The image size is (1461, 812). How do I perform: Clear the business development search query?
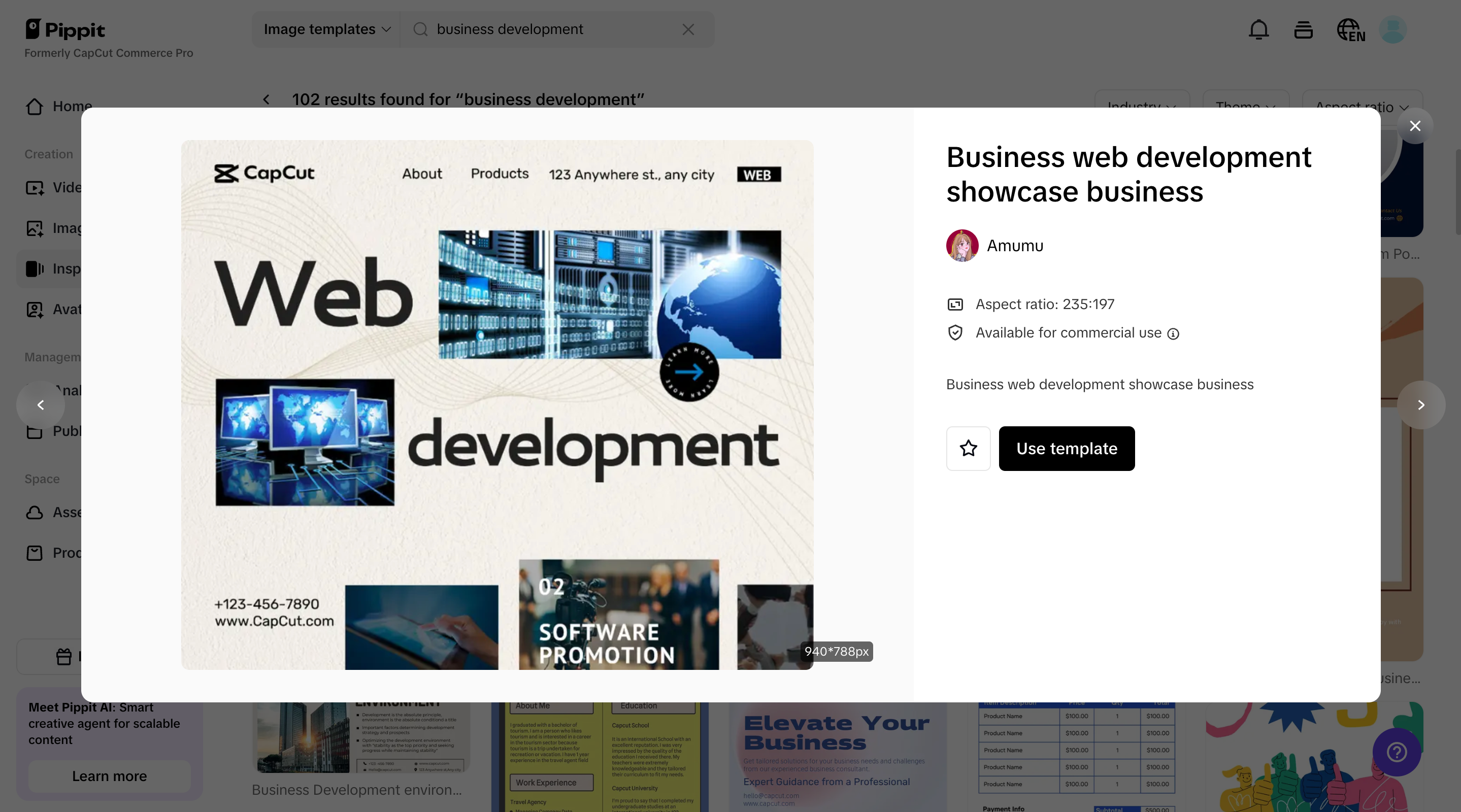[x=688, y=29]
